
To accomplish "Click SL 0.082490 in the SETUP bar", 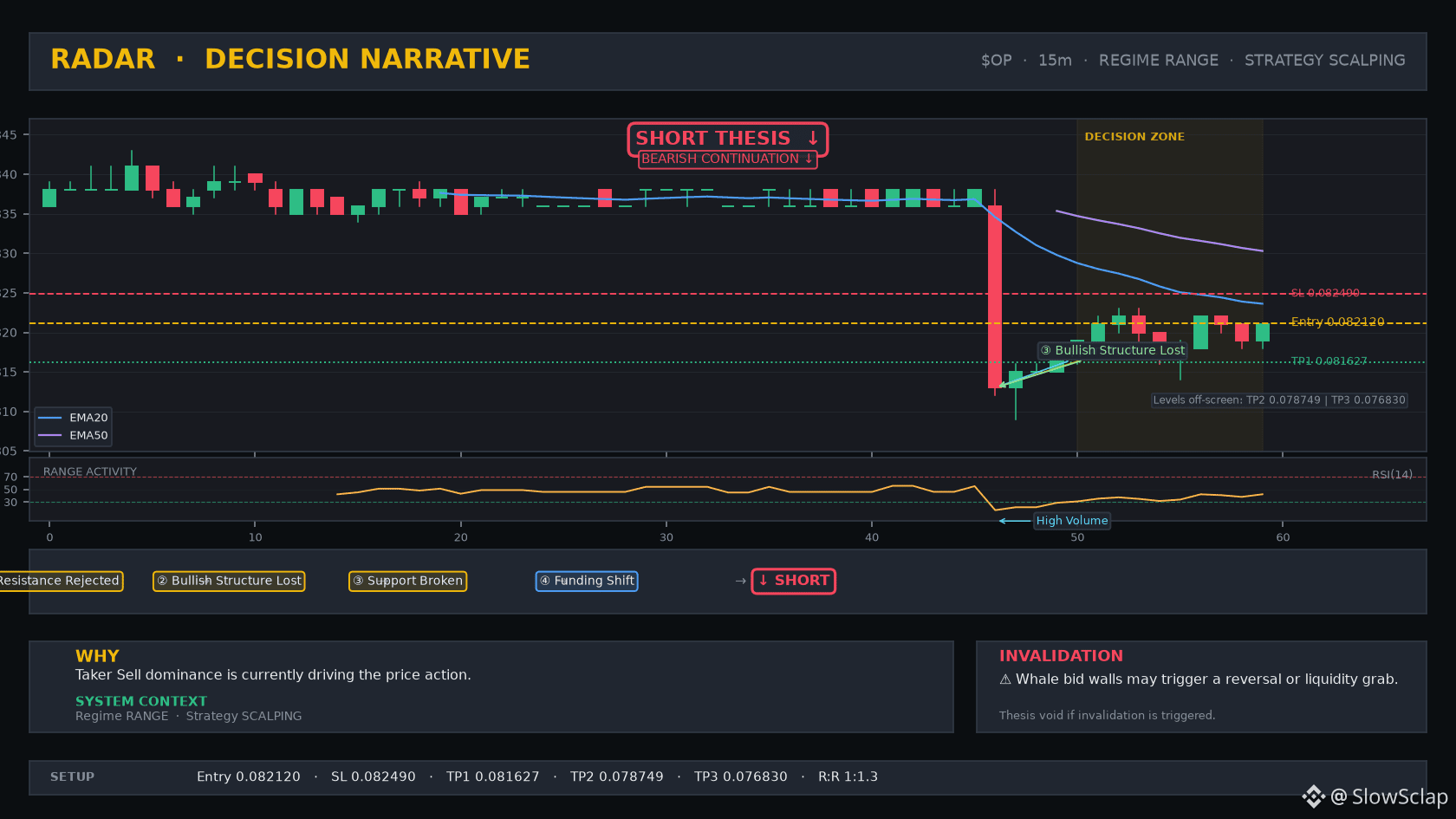I will pos(374,777).
